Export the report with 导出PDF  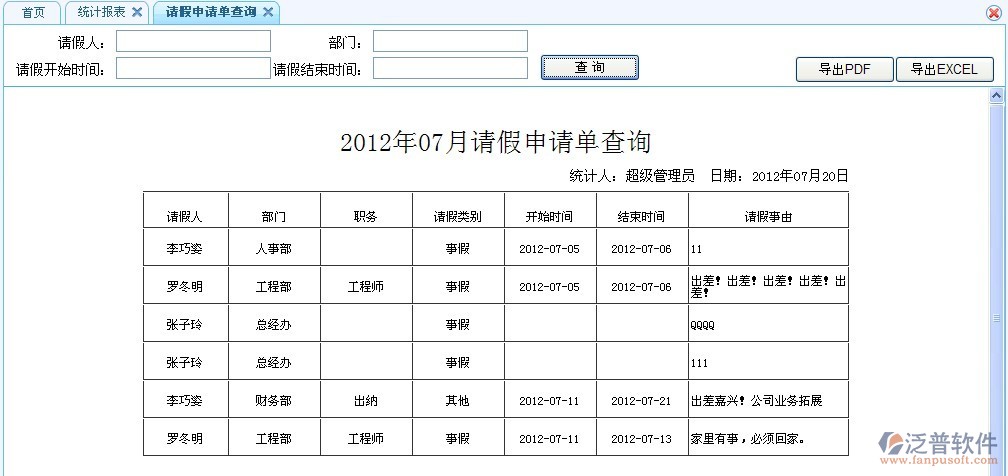point(844,69)
